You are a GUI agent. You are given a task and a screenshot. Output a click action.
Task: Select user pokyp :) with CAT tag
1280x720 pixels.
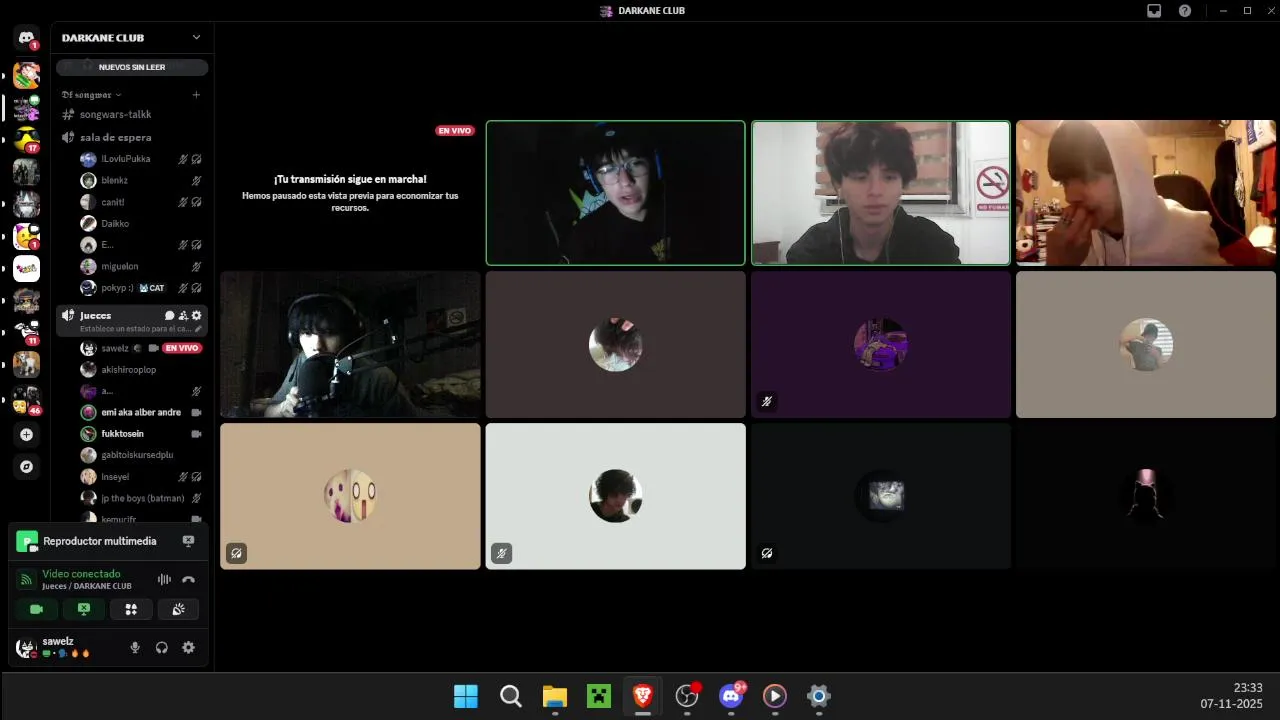point(141,288)
